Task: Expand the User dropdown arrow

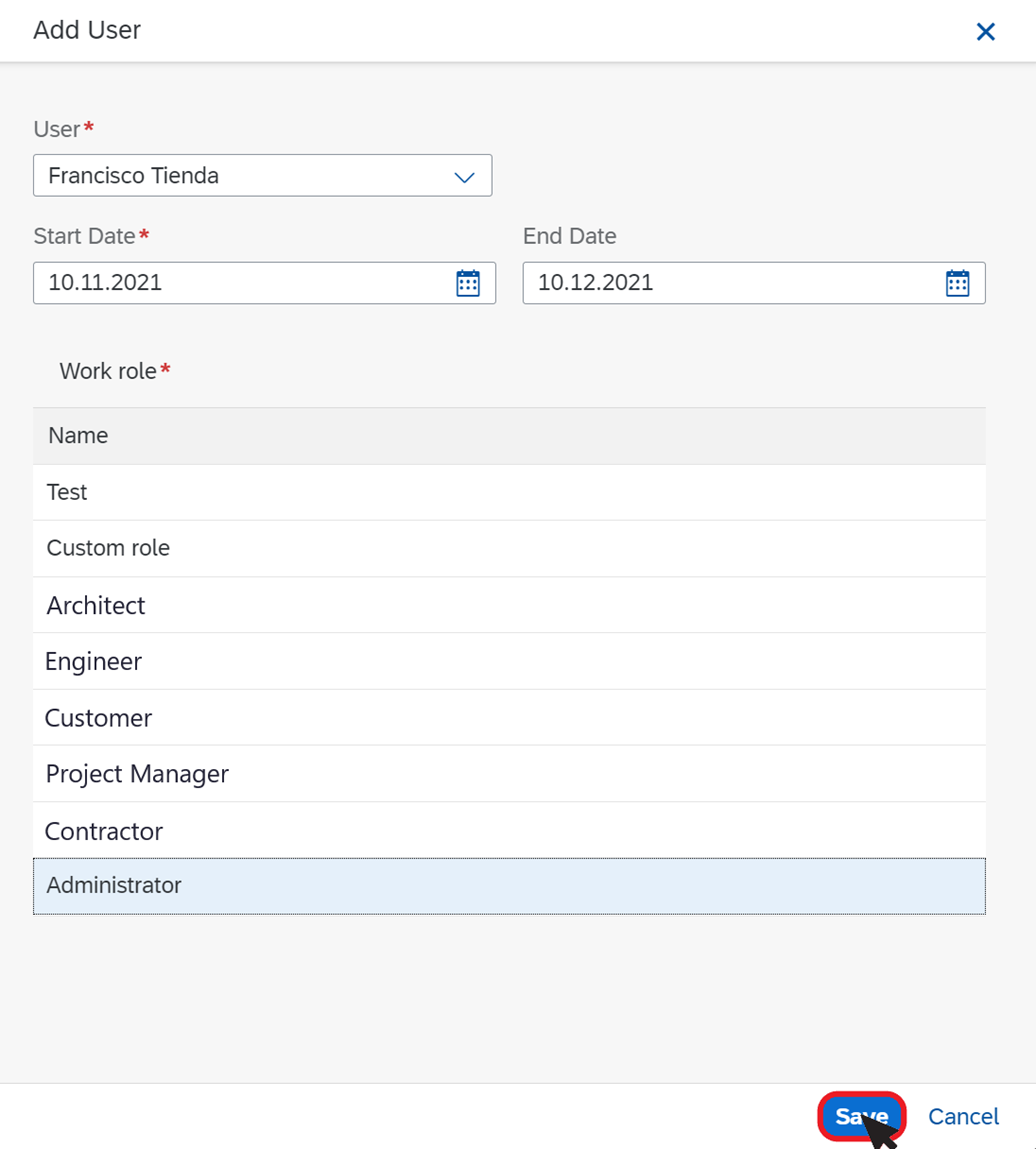Action: (465, 177)
